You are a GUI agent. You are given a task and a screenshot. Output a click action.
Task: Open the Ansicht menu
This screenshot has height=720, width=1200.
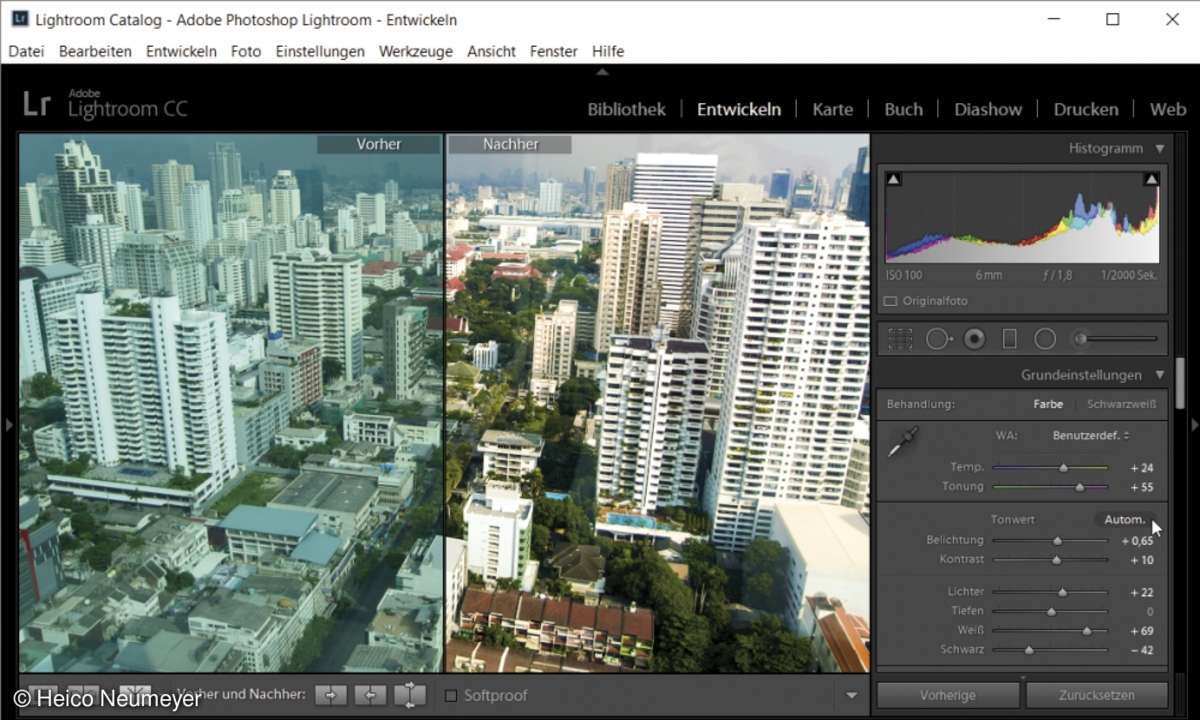click(x=491, y=51)
